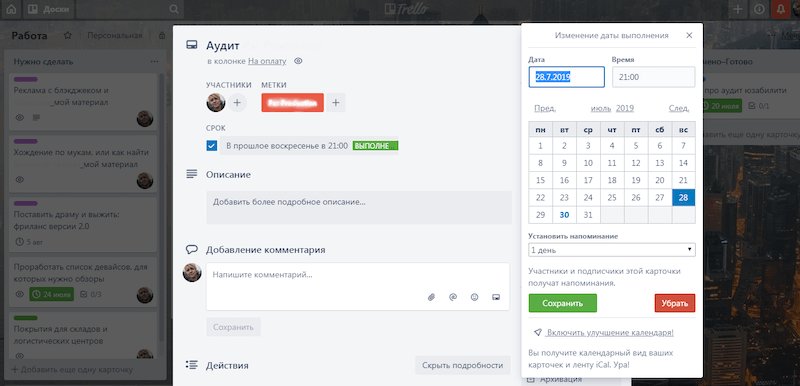Open card Хождение по мукам
Screen dimensions: 800x386
pos(84,163)
